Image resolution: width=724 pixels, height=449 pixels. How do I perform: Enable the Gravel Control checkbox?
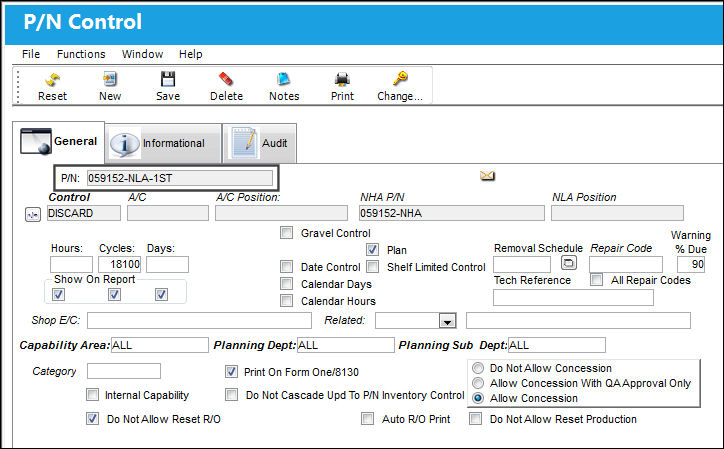tap(286, 233)
